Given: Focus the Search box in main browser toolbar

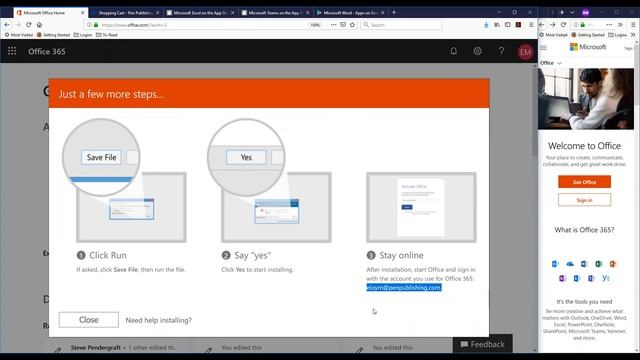Looking at the screenshot, I should click(x=401, y=25).
